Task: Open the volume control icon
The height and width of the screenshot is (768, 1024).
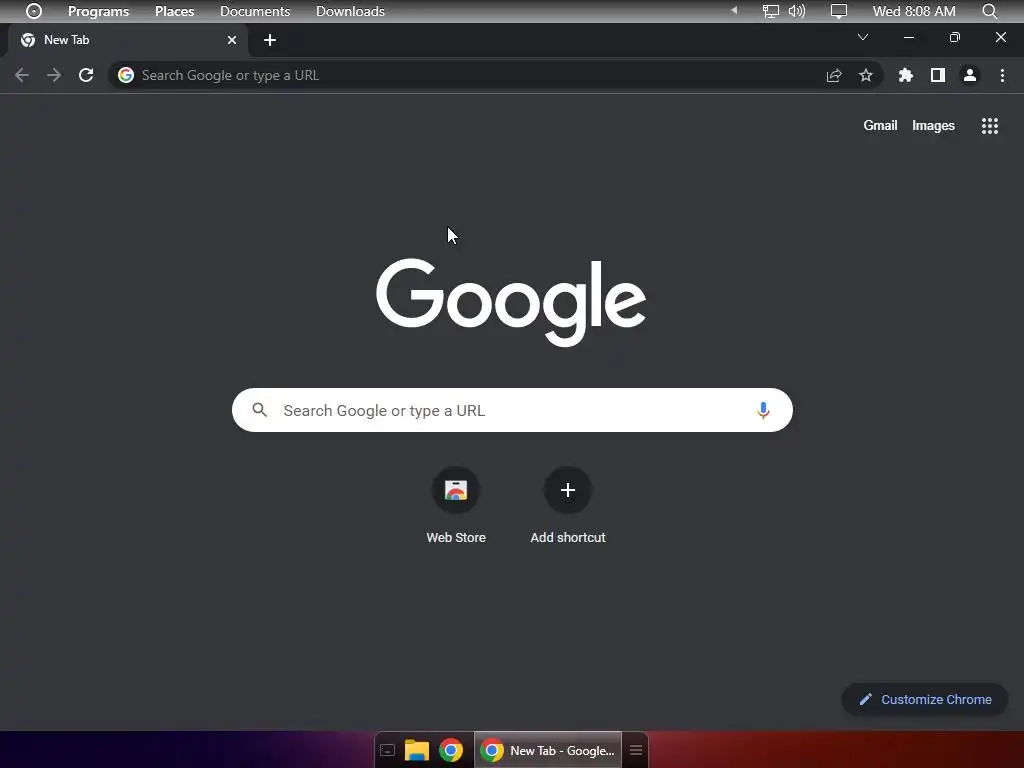Action: (x=797, y=11)
